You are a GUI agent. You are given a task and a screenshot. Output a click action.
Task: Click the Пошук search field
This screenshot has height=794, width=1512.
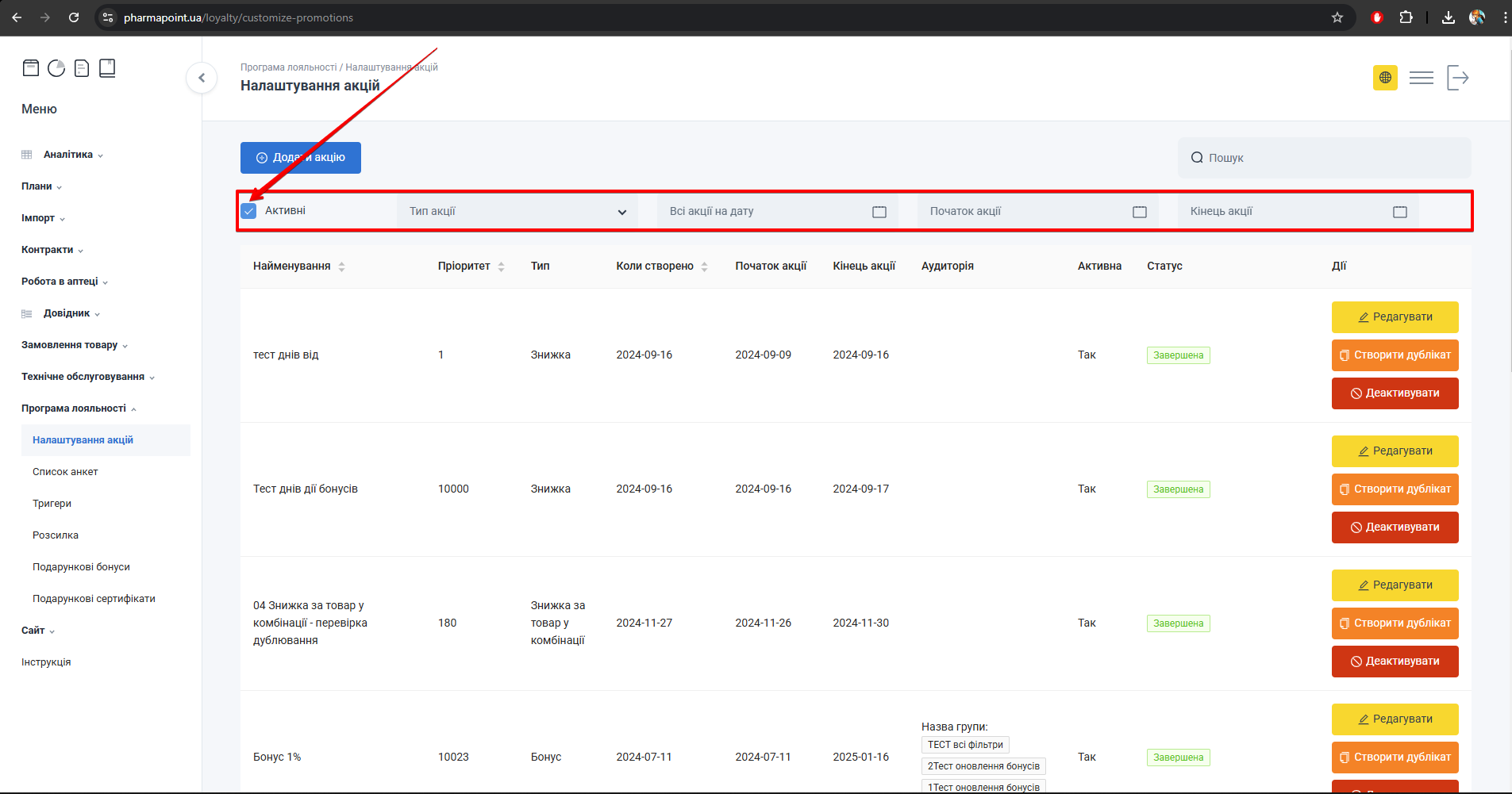click(1324, 158)
